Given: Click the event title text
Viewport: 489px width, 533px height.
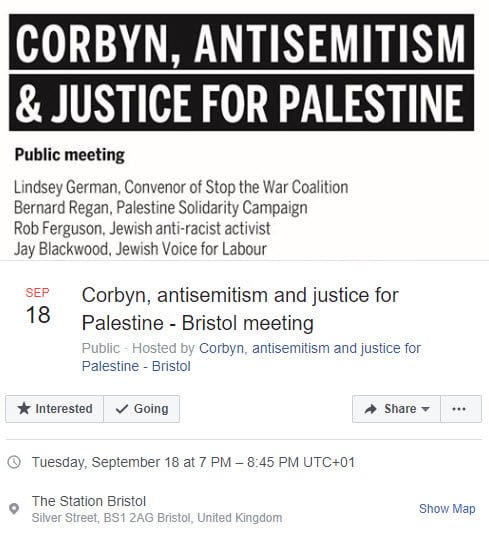Looking at the screenshot, I should [x=240, y=309].
